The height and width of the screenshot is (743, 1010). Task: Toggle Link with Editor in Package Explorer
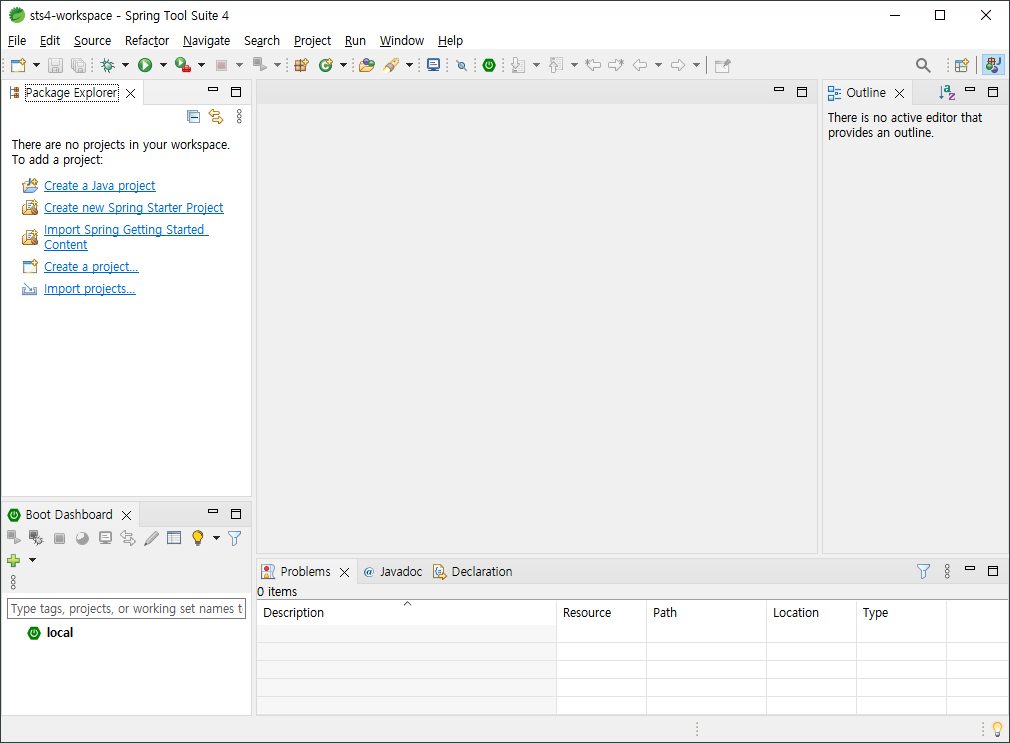point(216,116)
